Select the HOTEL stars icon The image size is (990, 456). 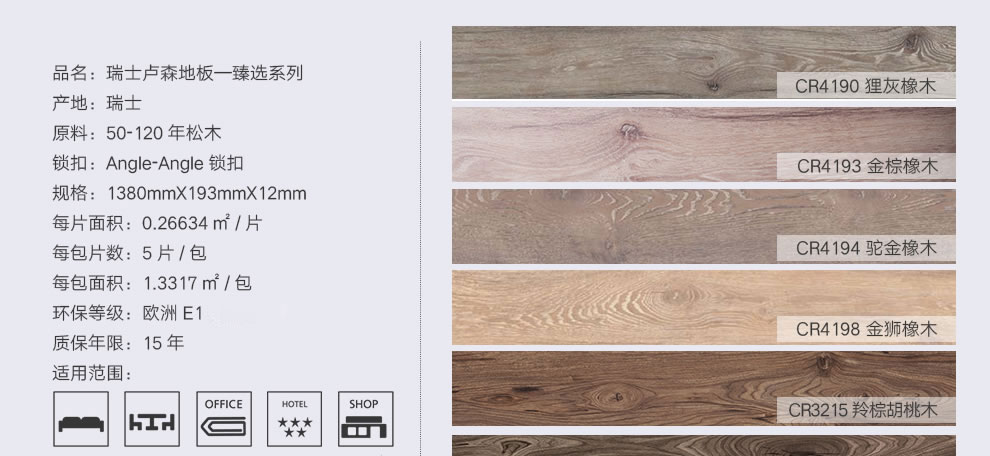pos(295,419)
